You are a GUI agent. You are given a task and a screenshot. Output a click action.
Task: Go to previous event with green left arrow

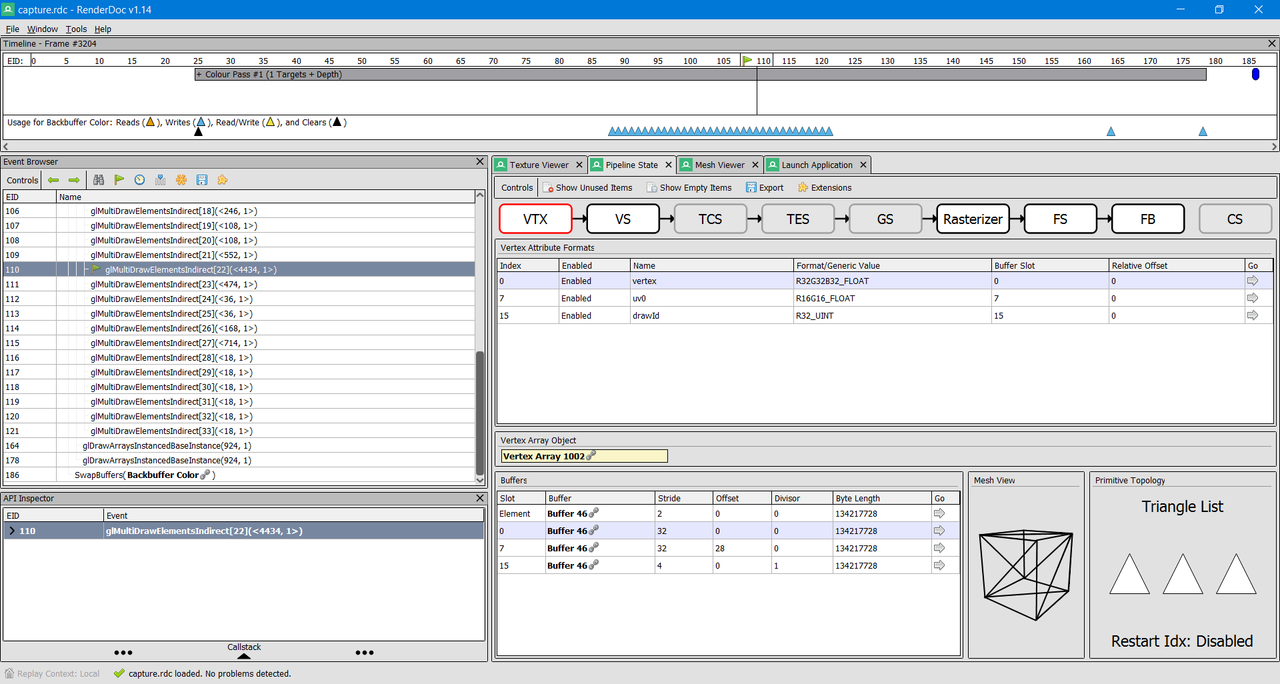point(53,180)
